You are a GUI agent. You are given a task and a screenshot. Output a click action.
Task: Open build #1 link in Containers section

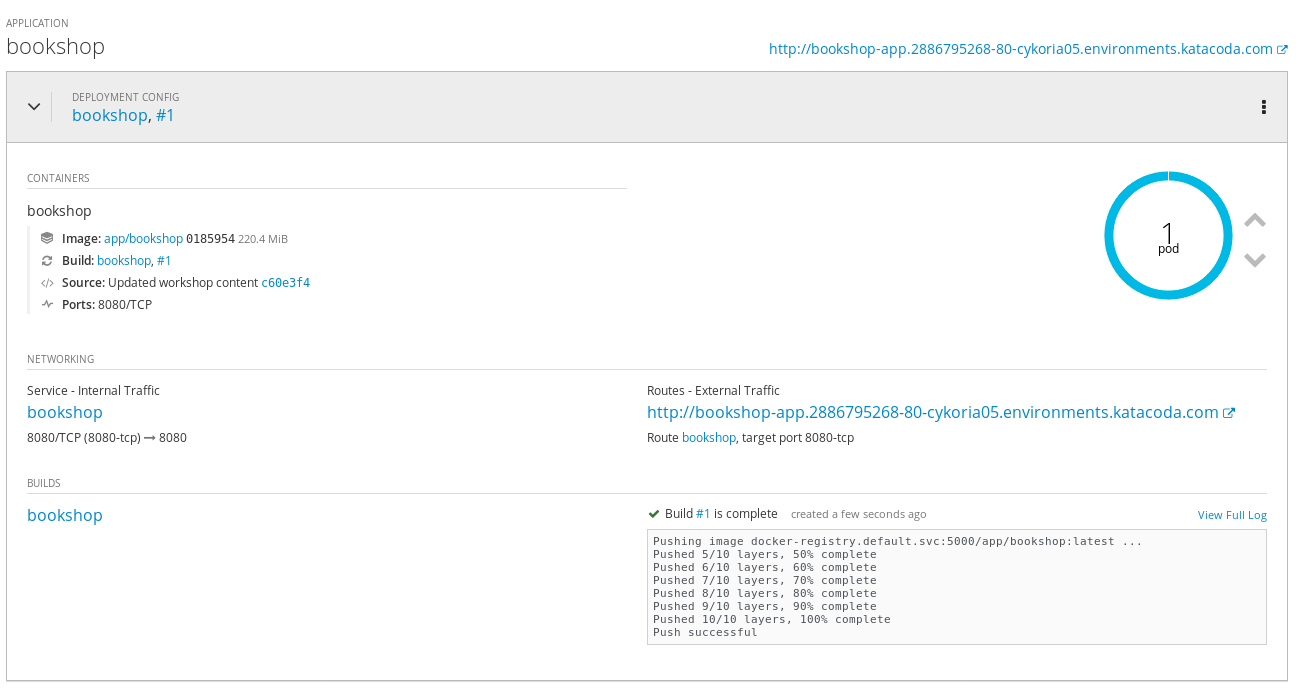(x=164, y=261)
